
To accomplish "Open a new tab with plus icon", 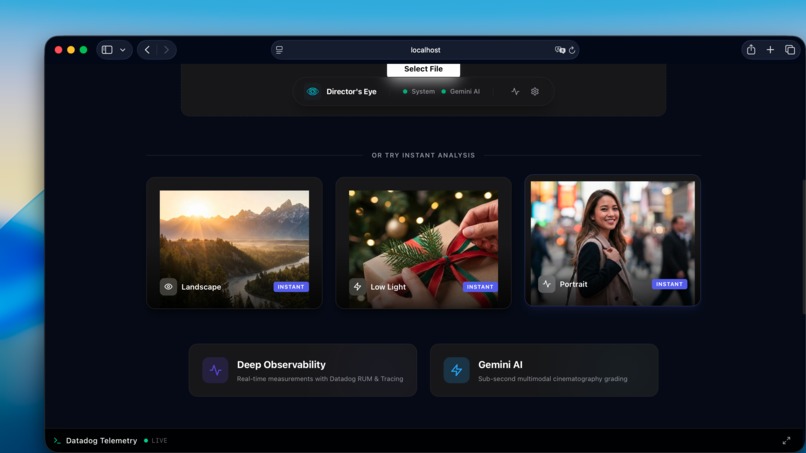I will coord(770,49).
